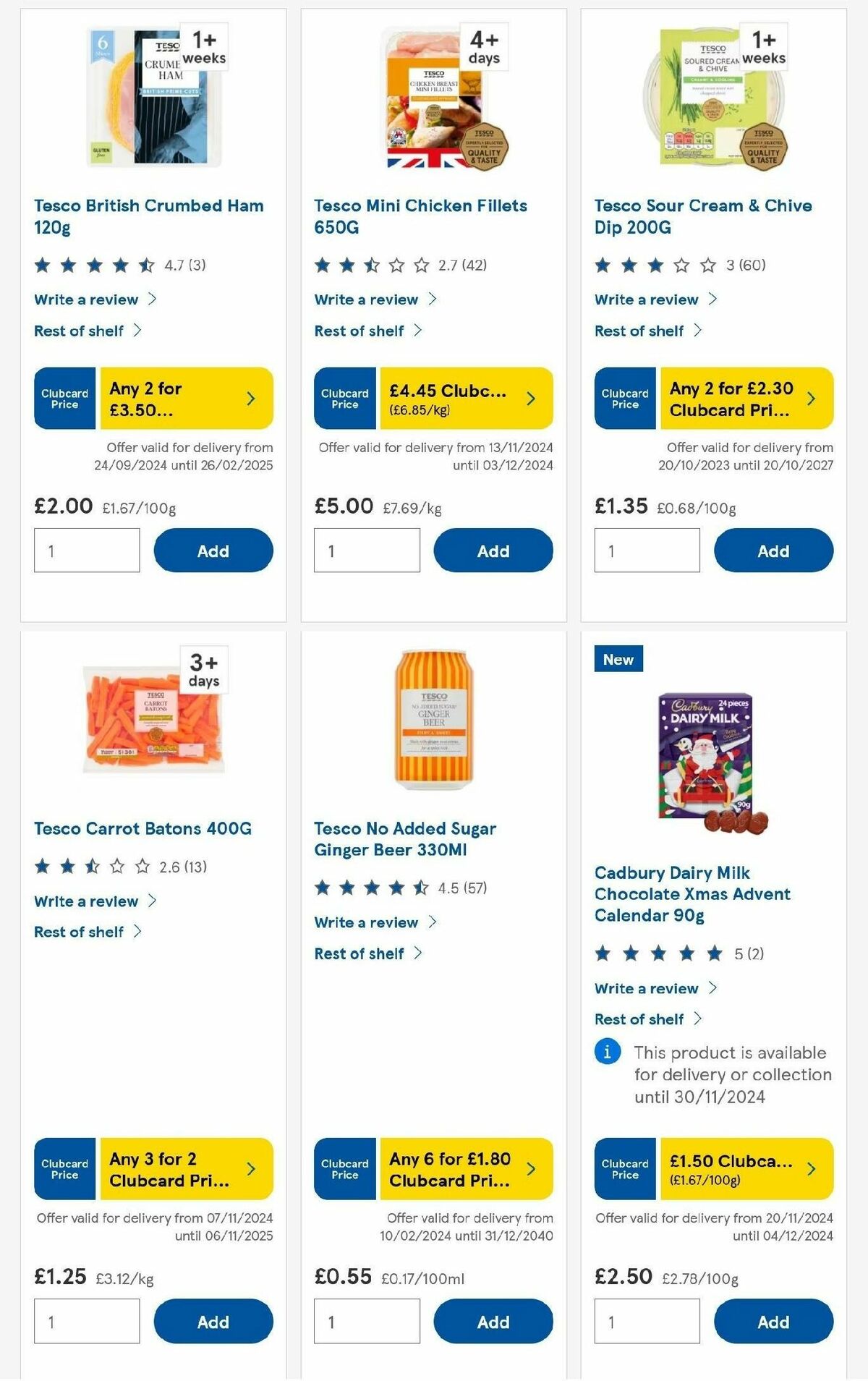
Task: Click the star rating for Tesco British Crumbed Ham
Action: (x=94, y=265)
